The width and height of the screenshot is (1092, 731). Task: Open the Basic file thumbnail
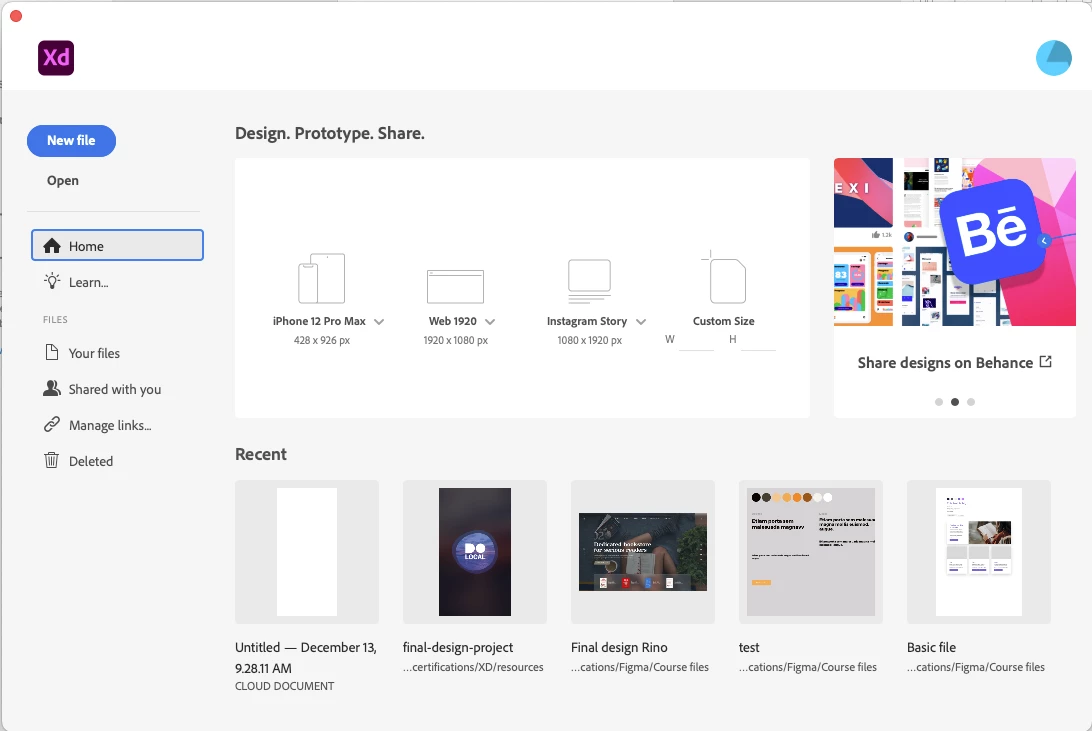tap(978, 552)
